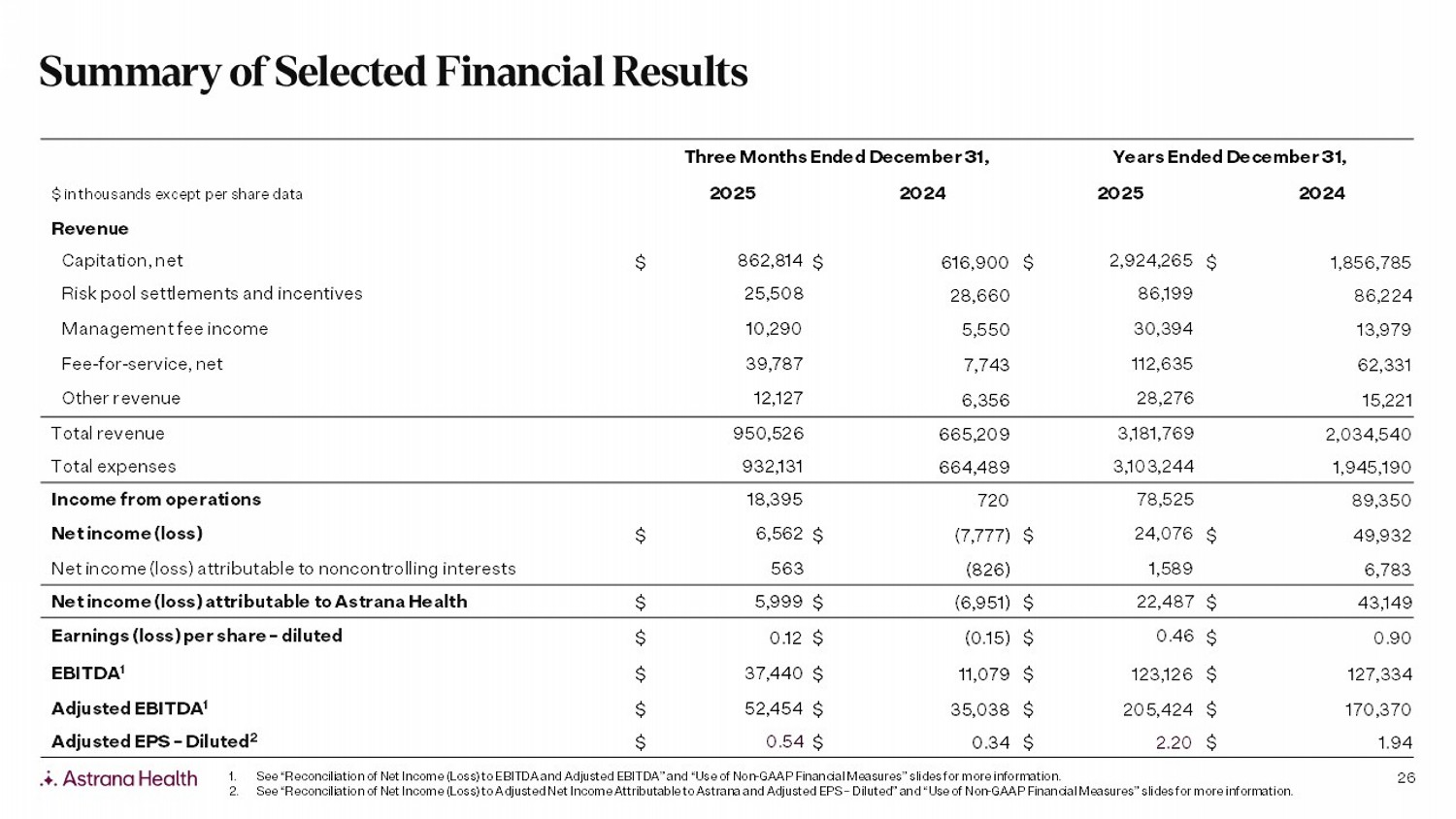The width and height of the screenshot is (1456, 819).
Task: Select the 'Income from operations' row label
Action: tap(156, 500)
